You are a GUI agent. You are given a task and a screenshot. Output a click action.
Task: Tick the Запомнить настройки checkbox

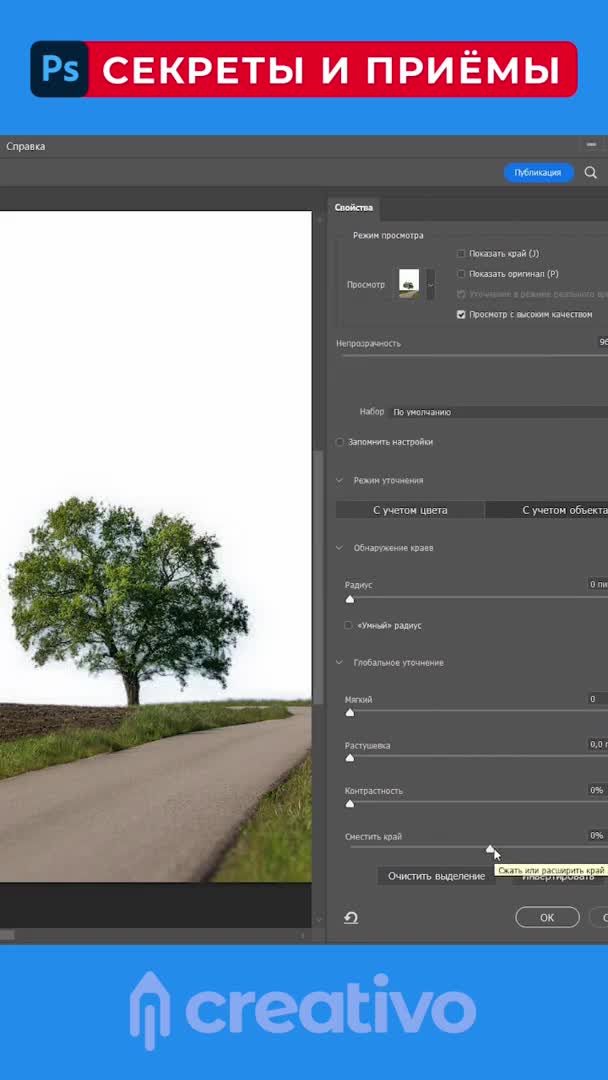tap(341, 442)
